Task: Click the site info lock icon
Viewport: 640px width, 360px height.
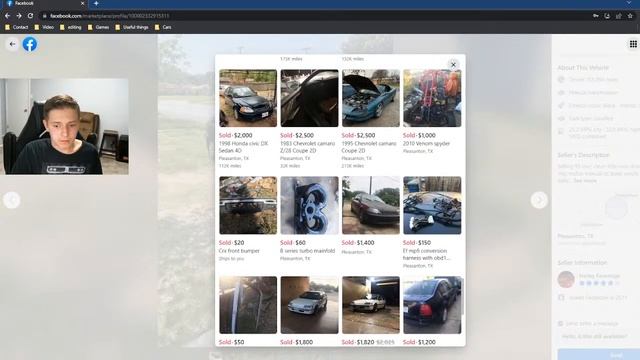Action: click(x=44, y=16)
